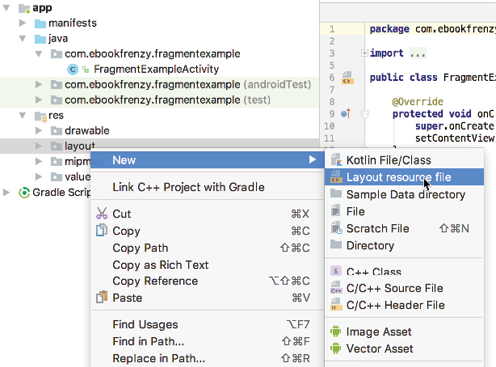The image size is (496, 367).
Task: Open FragmentExampleActivity in the project tree
Action: coord(156,69)
